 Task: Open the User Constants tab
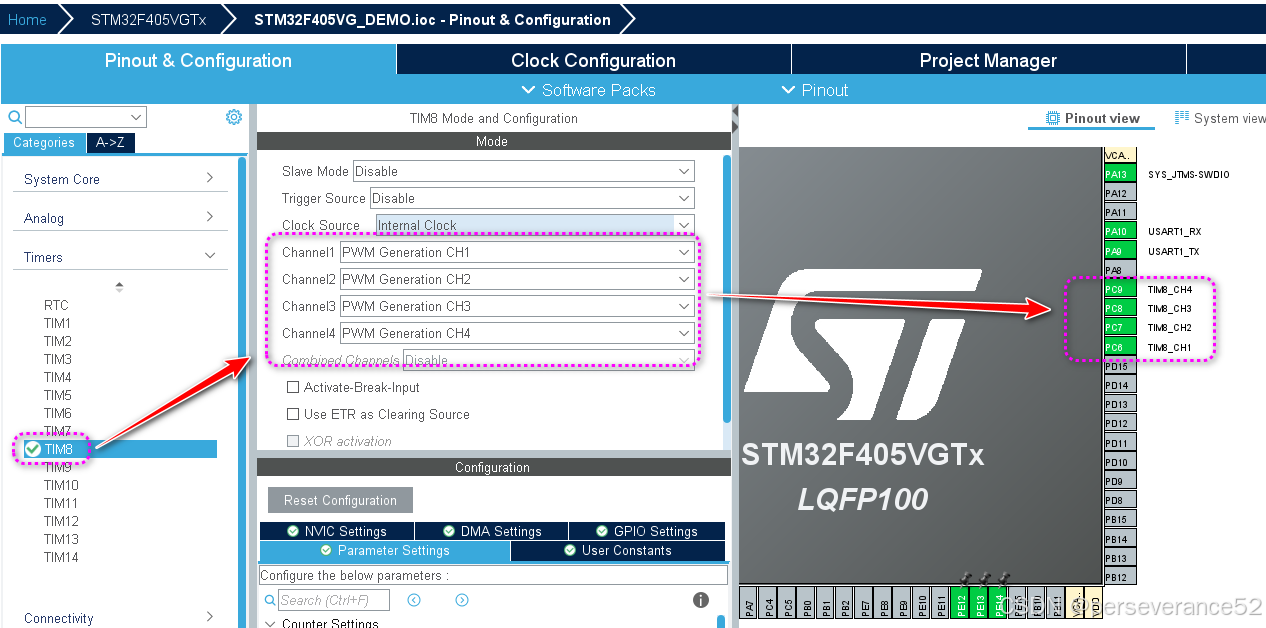[618, 550]
